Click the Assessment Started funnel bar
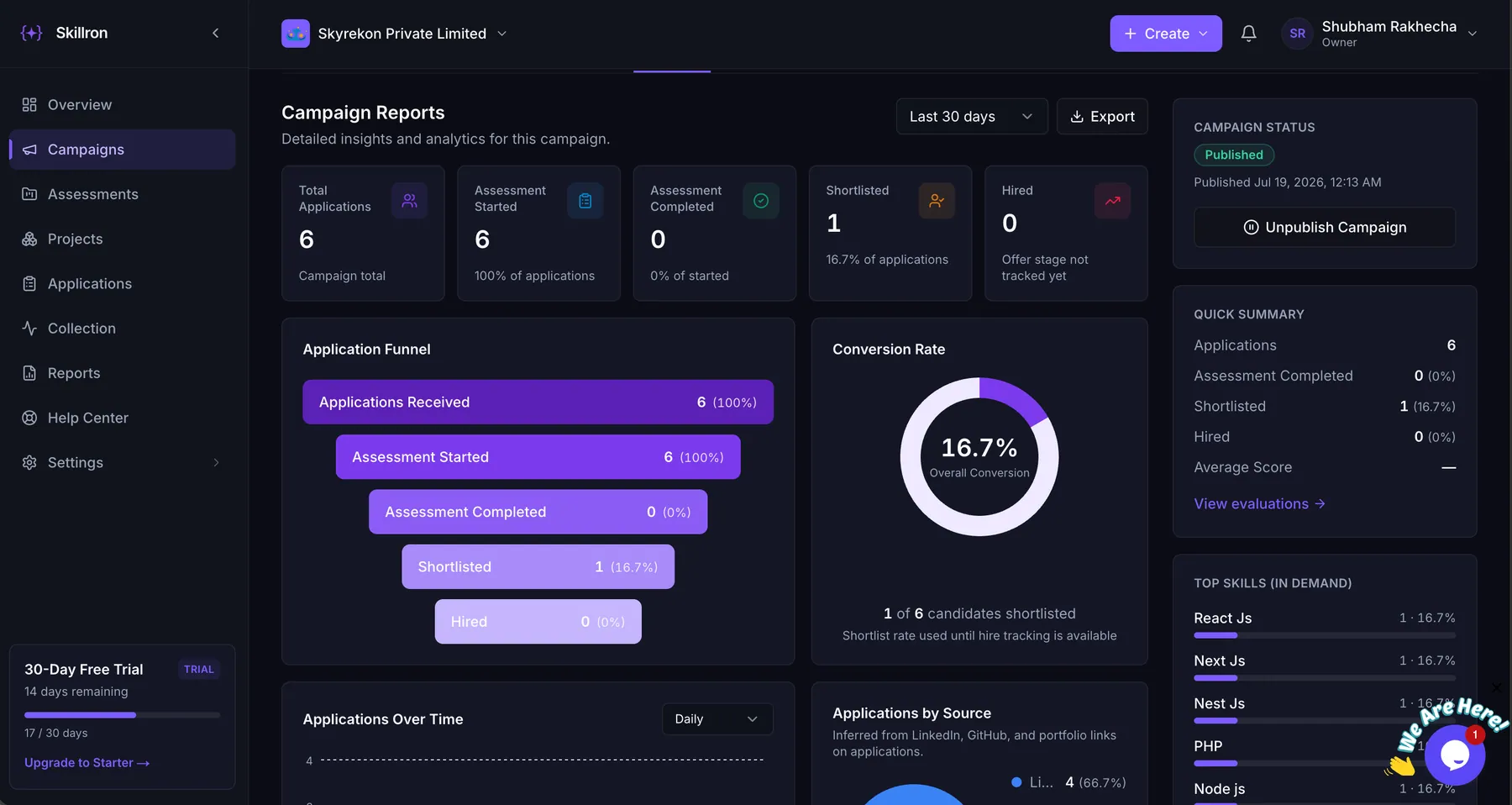This screenshot has width=1512, height=805. click(538, 457)
